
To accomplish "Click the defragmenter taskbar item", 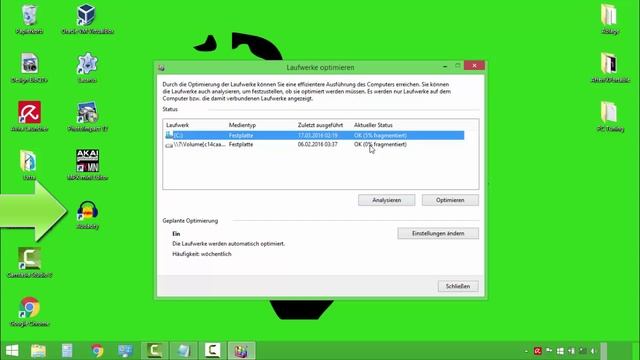I will point(241,351).
